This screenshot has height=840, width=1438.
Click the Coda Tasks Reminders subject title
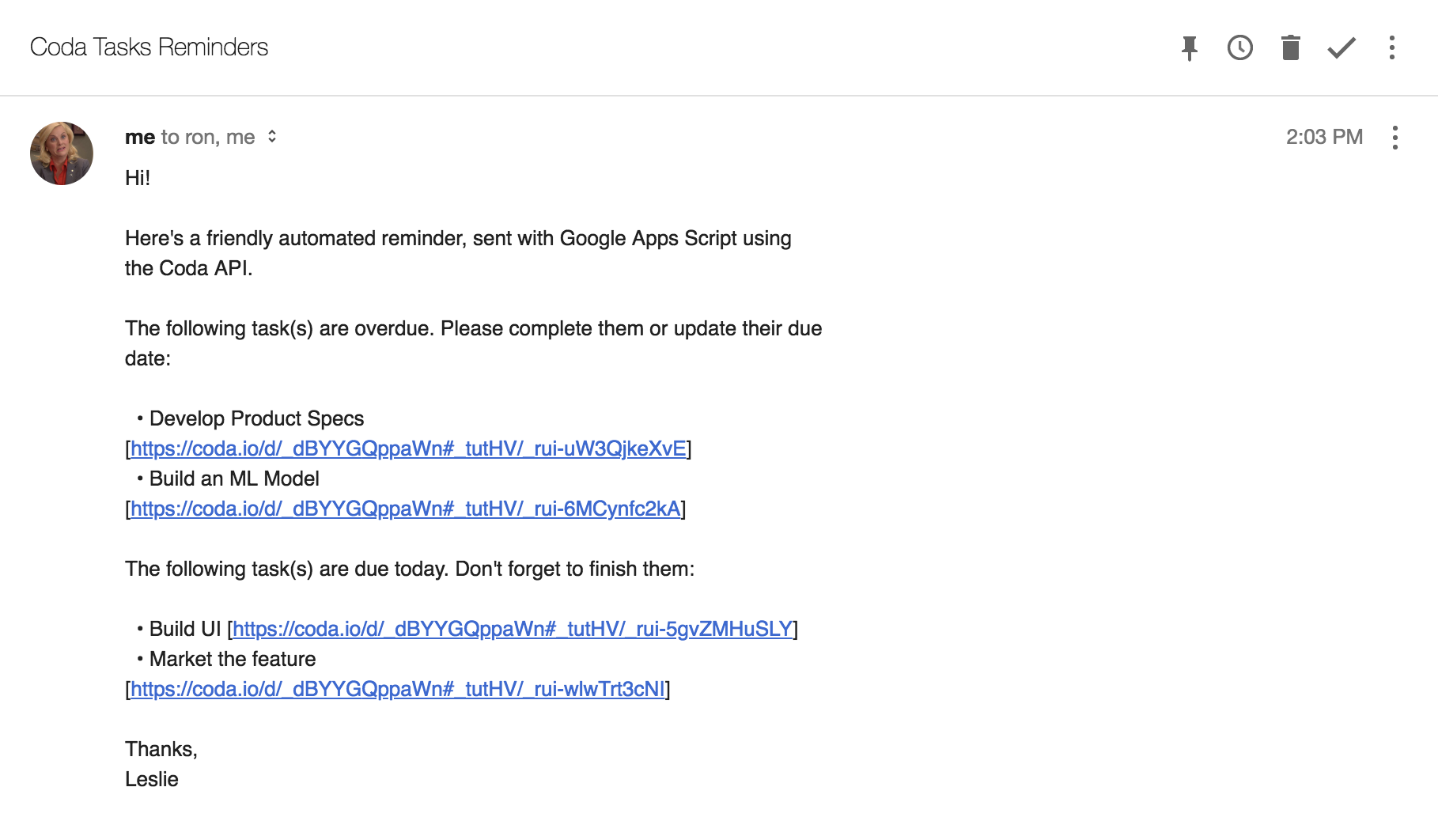[x=149, y=47]
